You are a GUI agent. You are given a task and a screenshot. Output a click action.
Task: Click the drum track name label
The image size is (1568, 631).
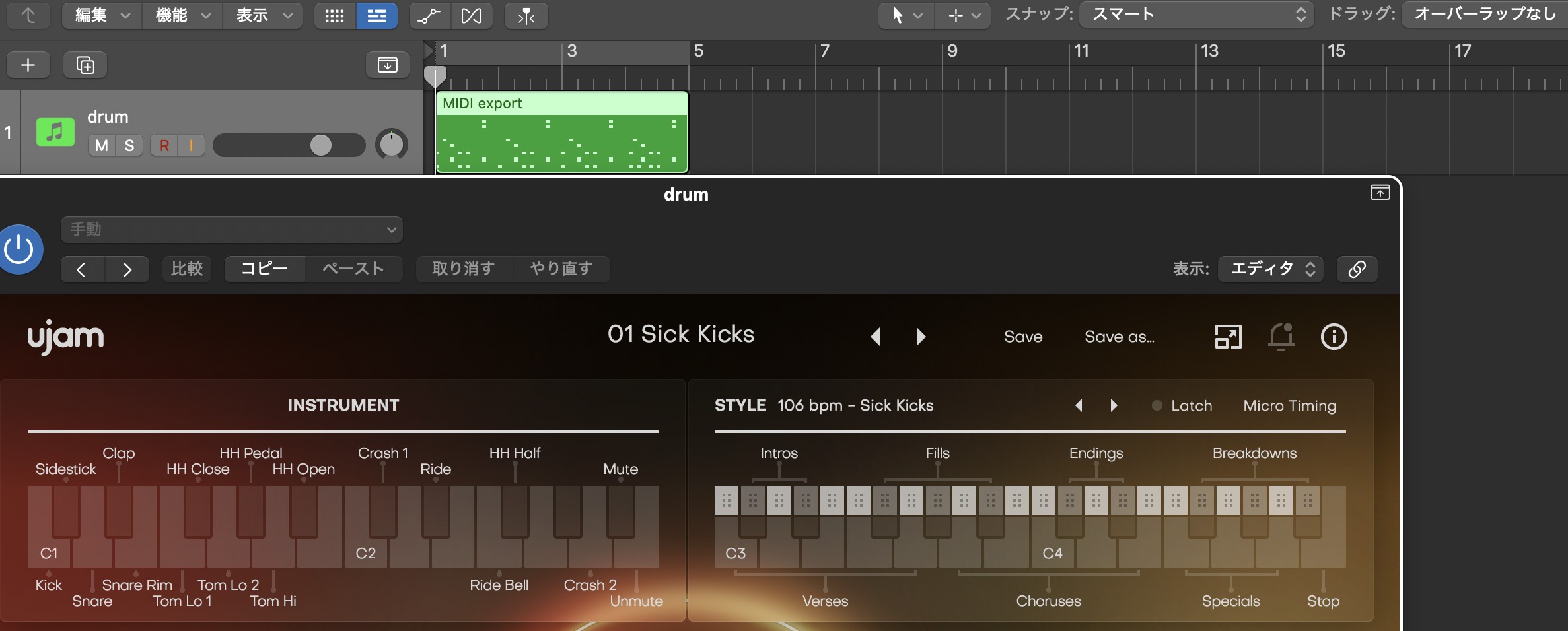108,117
